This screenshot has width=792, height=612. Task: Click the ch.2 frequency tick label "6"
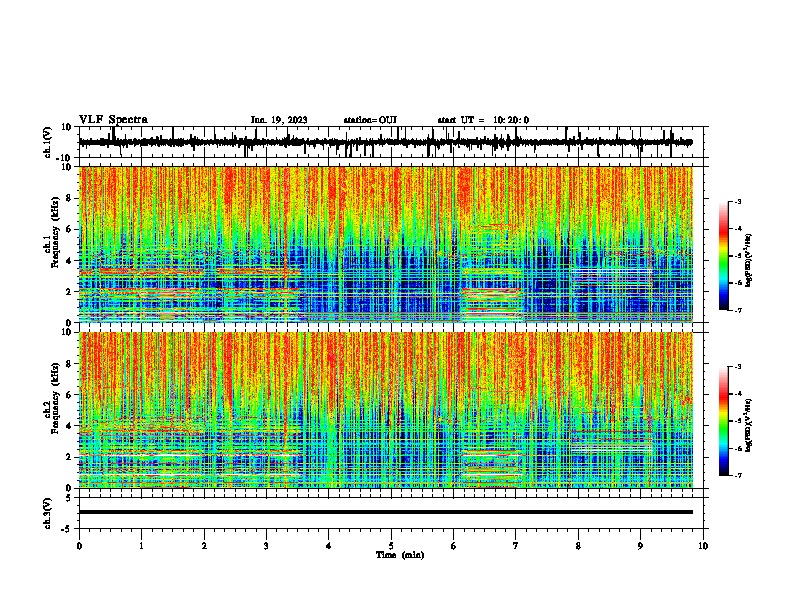click(69, 395)
